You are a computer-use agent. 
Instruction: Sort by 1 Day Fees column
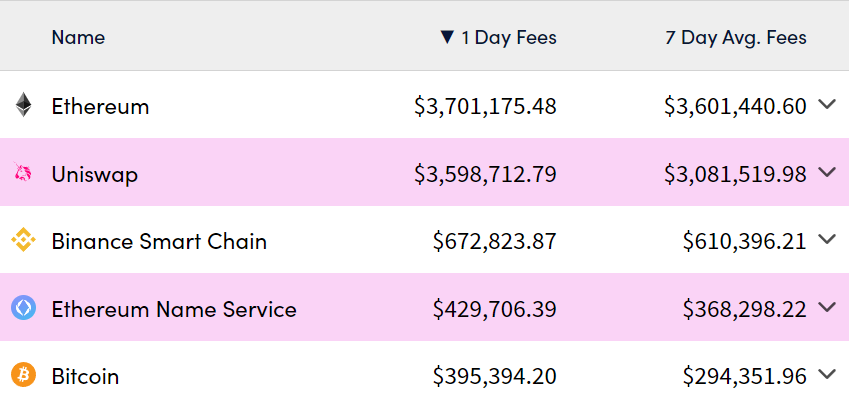pyautogui.click(x=508, y=38)
